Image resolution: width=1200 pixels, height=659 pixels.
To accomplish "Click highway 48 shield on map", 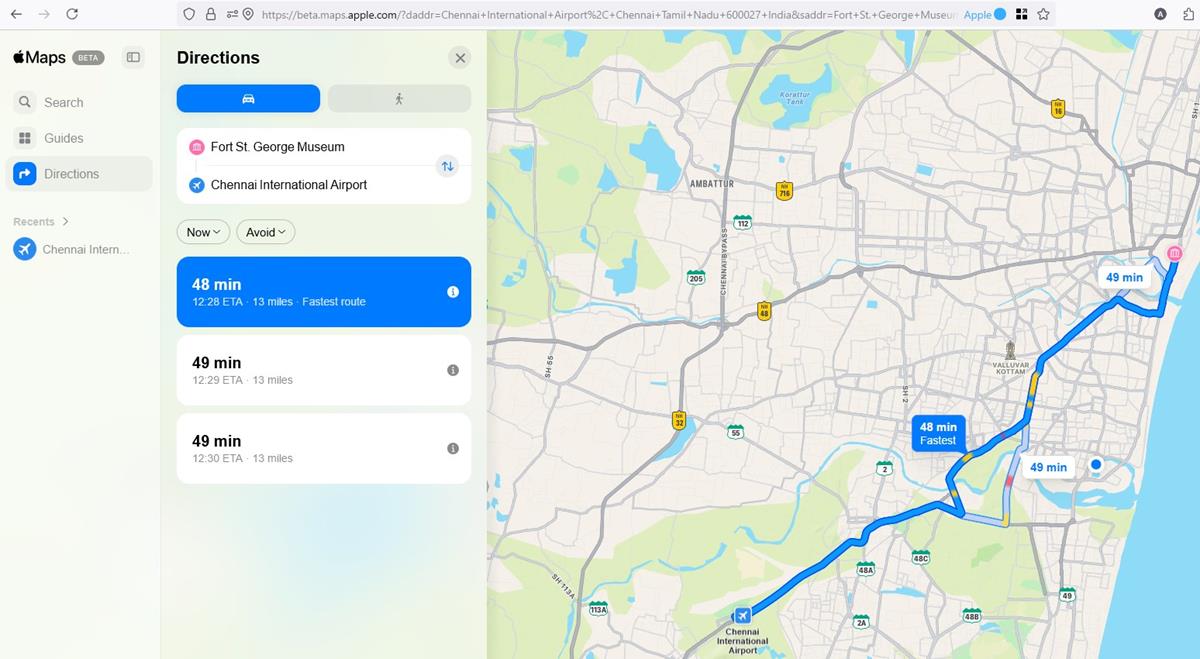I will point(764,311).
